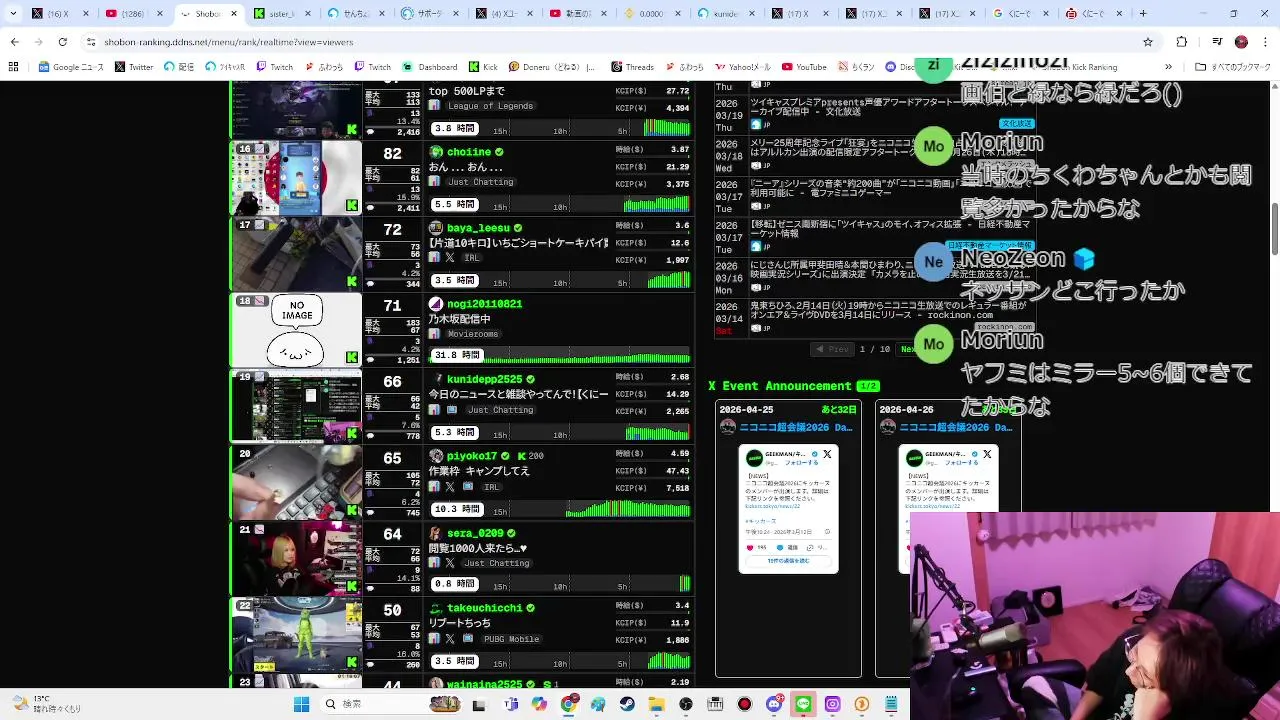The height and width of the screenshot is (720, 1280).
Task: Switch to the 0.0000 browser tab
Action: (652, 14)
